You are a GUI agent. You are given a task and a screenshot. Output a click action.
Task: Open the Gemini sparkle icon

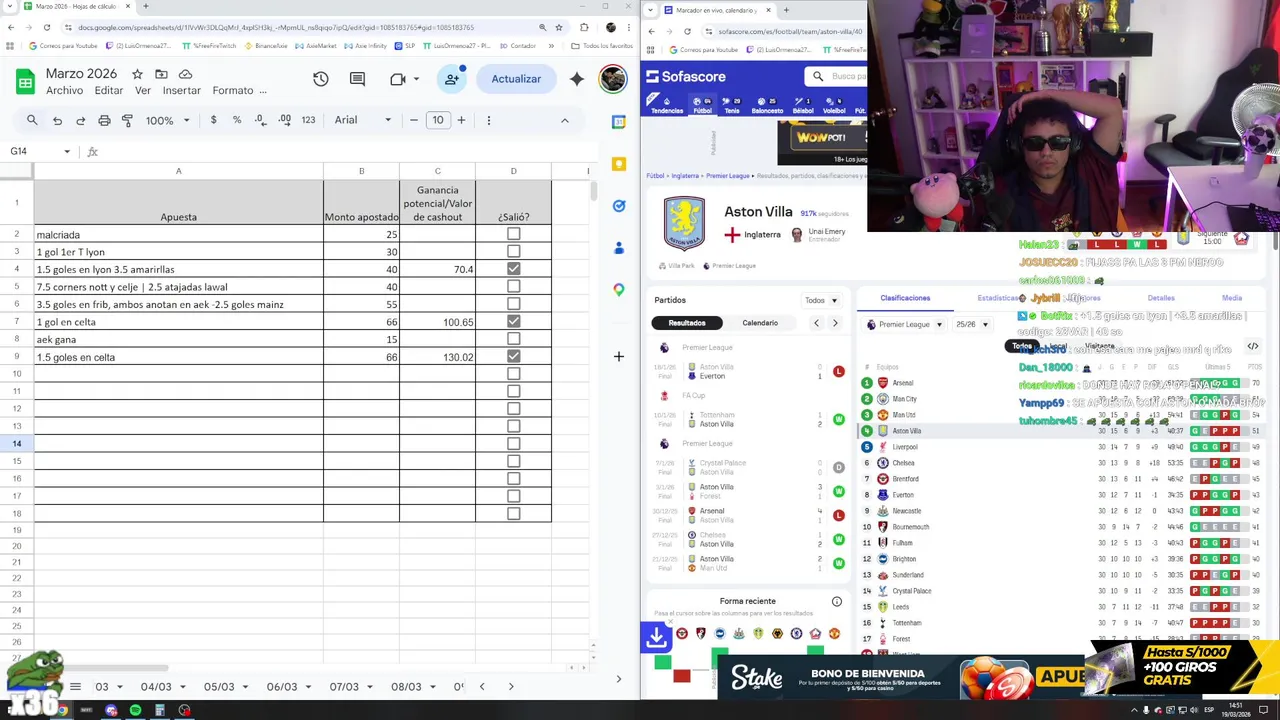(x=576, y=79)
